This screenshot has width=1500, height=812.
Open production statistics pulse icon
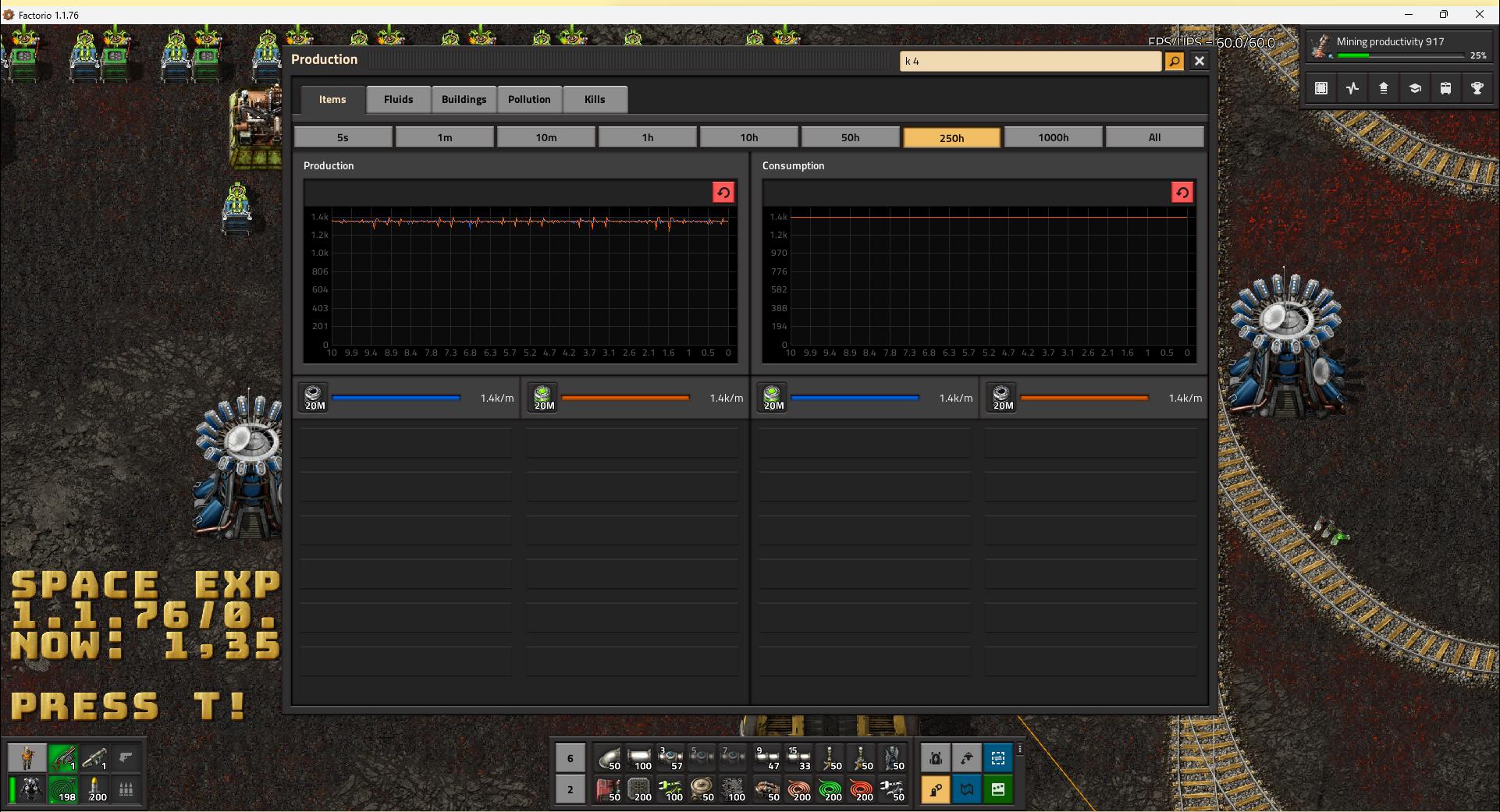[x=1352, y=88]
